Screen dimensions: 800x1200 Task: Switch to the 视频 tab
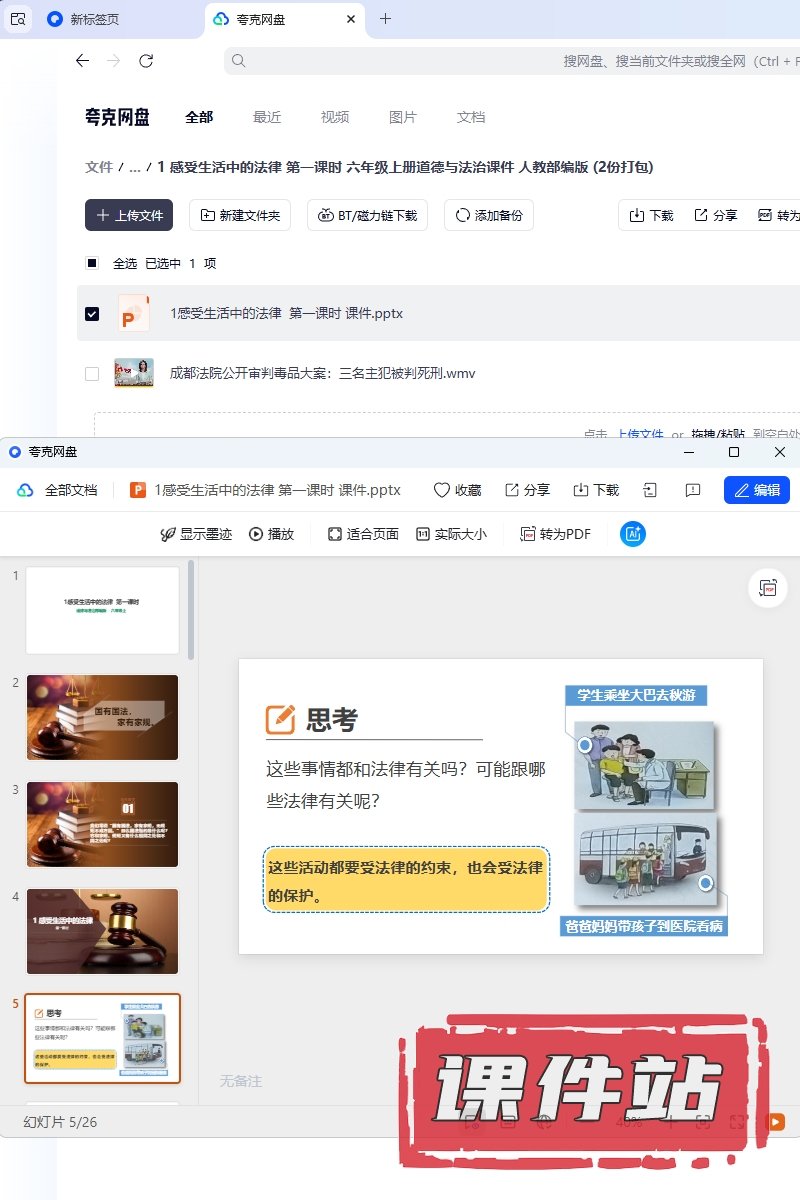point(335,117)
